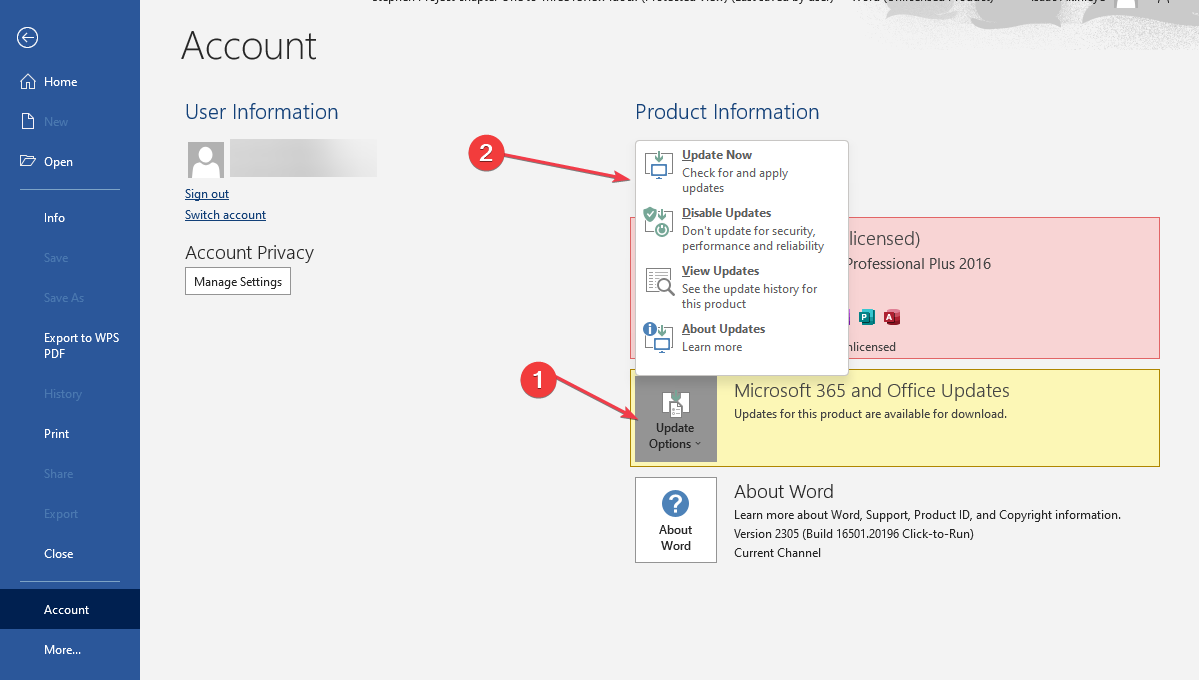Select Export to WPS PDF
This screenshot has height=680, width=1199.
[81, 345]
